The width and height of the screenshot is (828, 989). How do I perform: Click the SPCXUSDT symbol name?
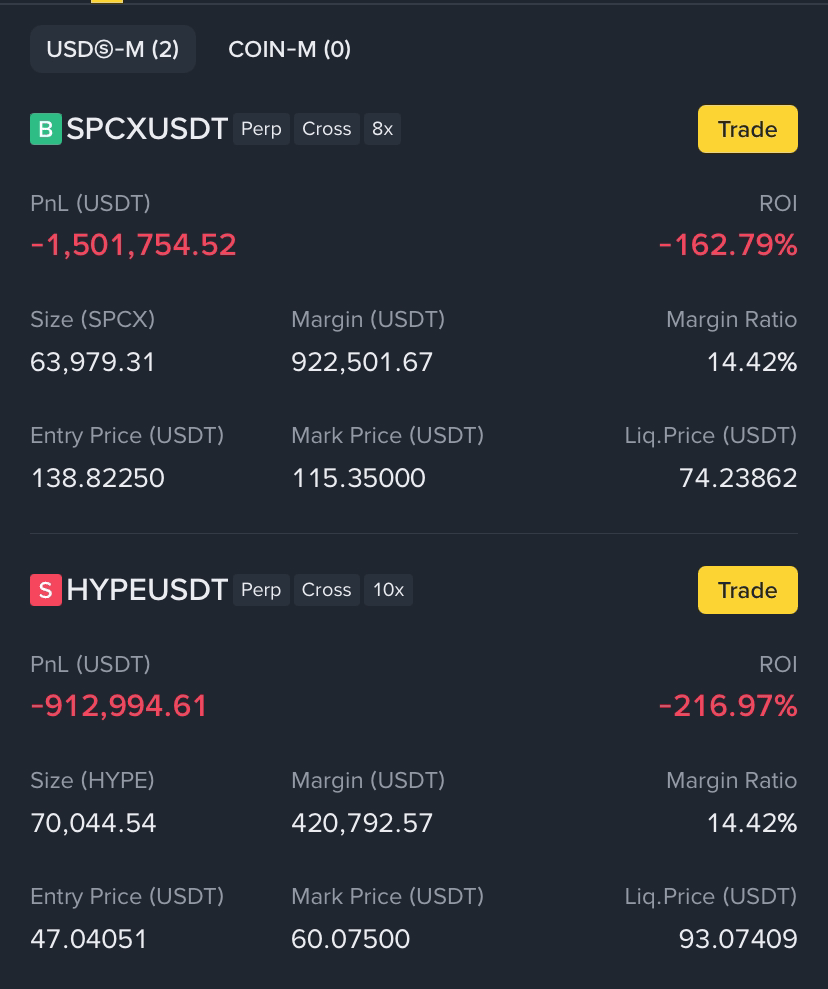point(147,129)
